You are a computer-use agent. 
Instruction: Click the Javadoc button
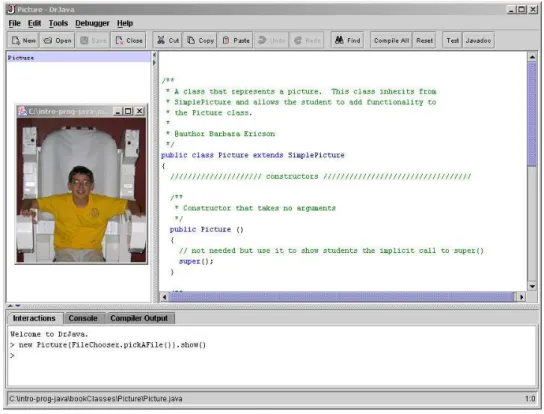coord(478,40)
